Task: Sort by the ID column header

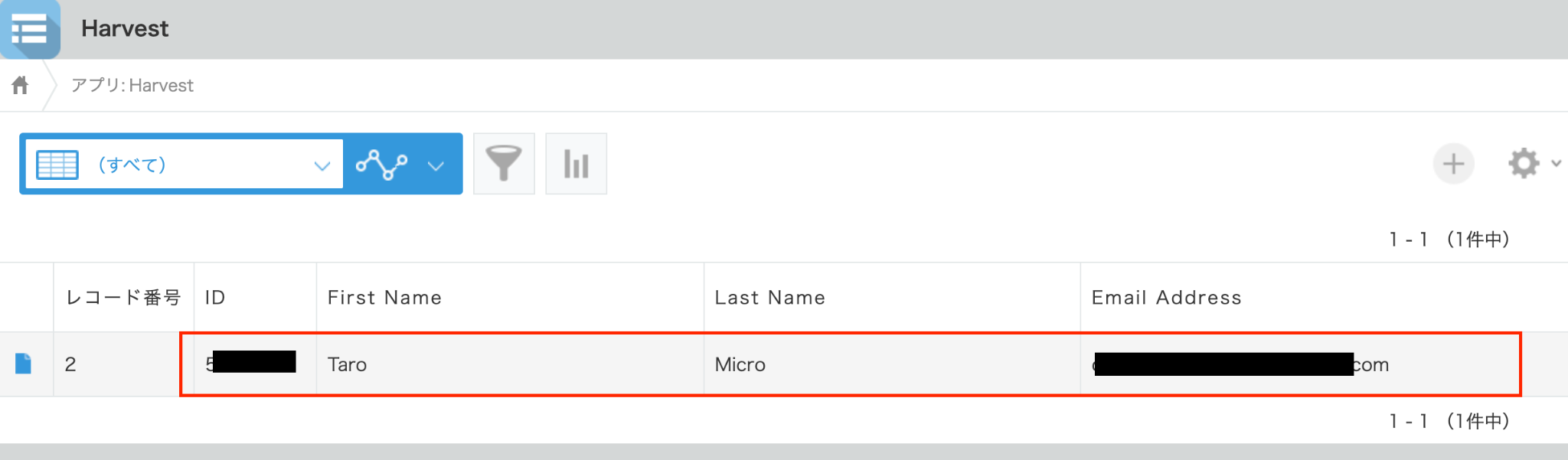Action: 215,298
